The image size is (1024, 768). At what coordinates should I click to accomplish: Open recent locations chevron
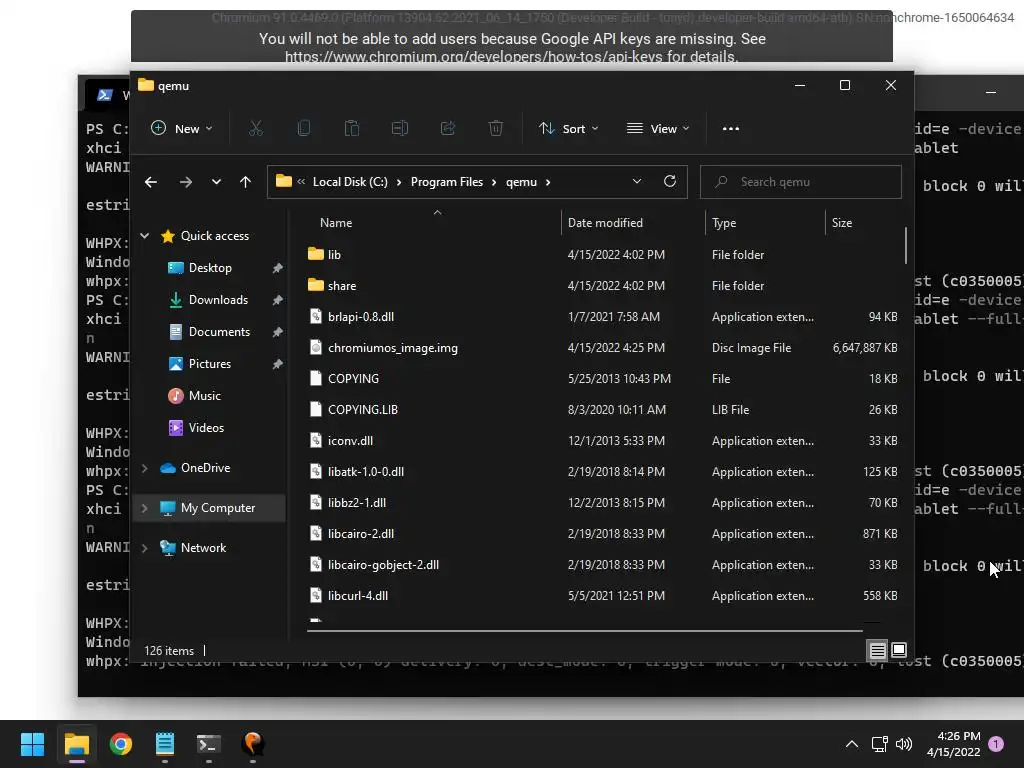pos(216,182)
